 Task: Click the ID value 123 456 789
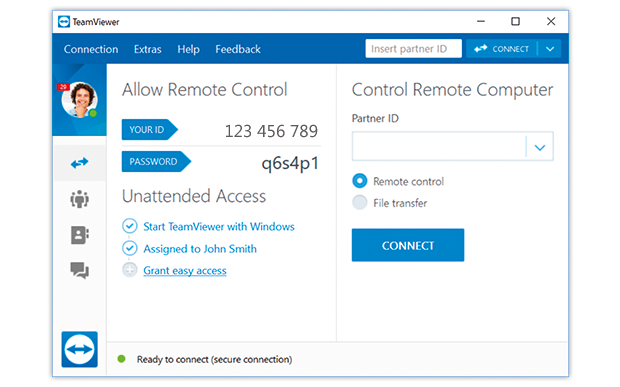[x=271, y=131]
